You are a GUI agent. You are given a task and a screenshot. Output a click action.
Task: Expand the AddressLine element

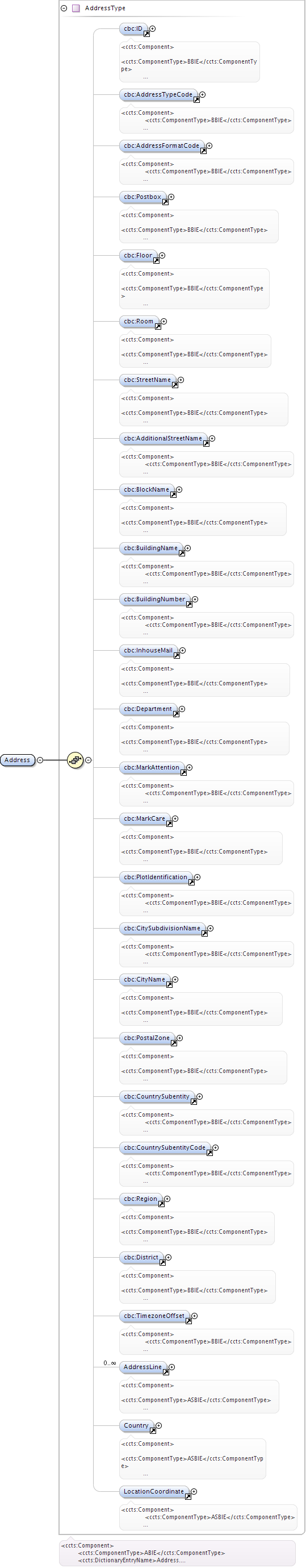coord(172,1367)
